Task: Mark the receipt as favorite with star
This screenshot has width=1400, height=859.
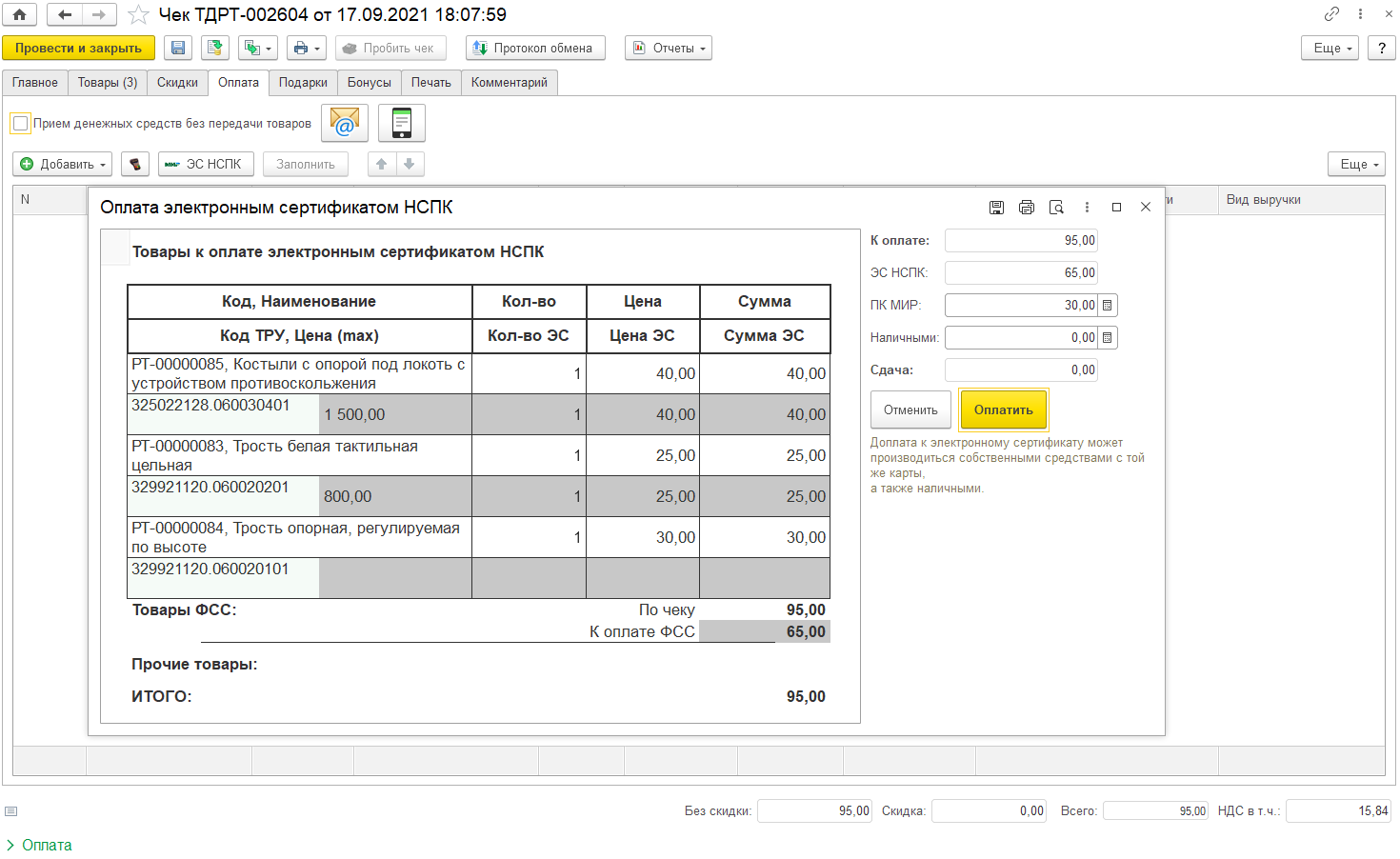Action: [138, 14]
